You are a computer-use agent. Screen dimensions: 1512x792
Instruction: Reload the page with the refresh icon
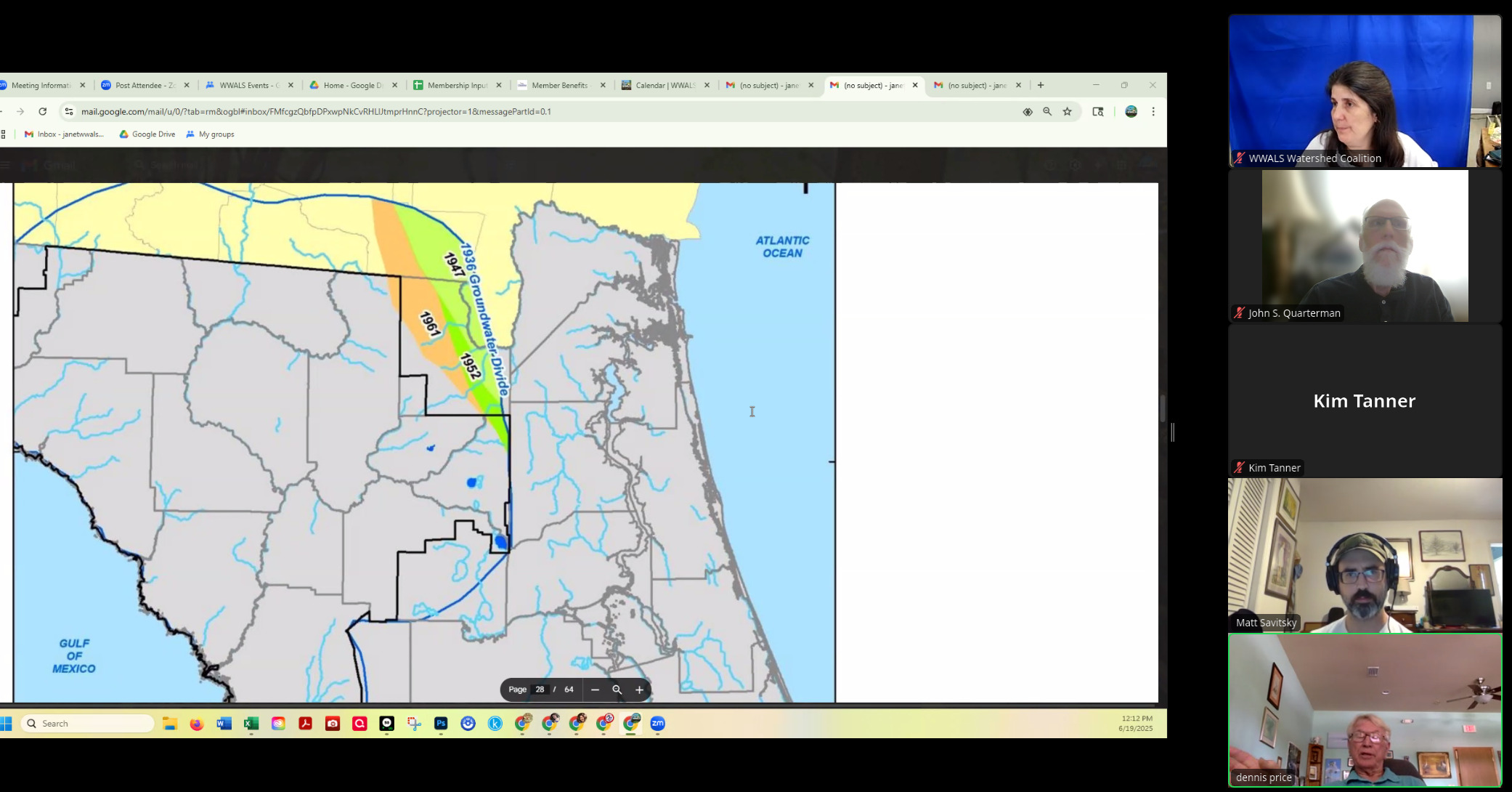(x=43, y=111)
